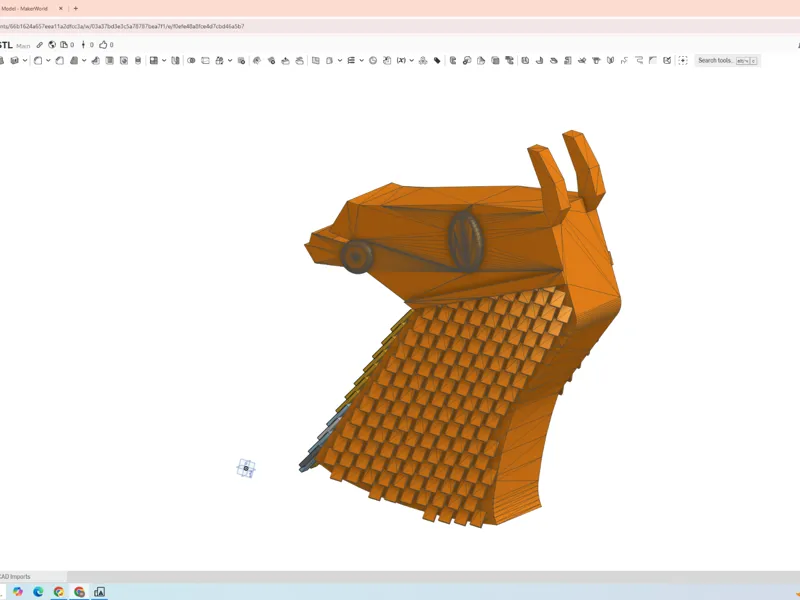Select the Hole tool
This screenshot has width=800, height=600.
[123, 60]
